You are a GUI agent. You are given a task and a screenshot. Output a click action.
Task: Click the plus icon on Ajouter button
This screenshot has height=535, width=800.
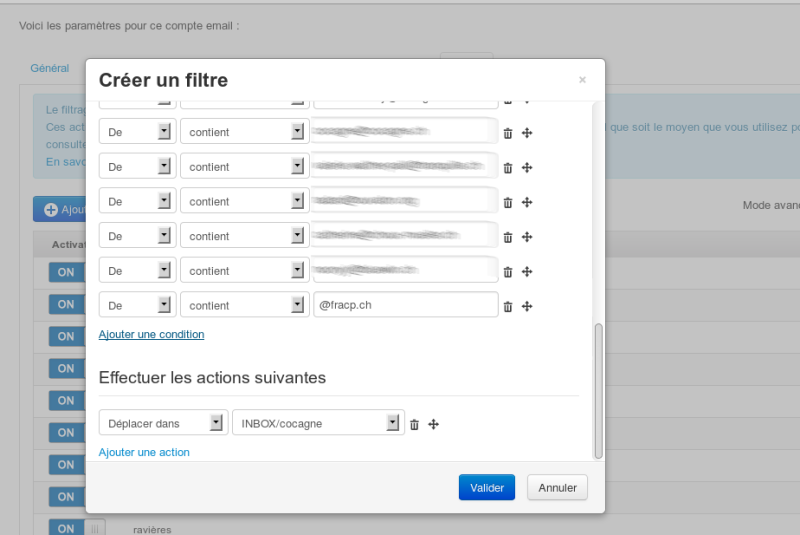click(51, 210)
